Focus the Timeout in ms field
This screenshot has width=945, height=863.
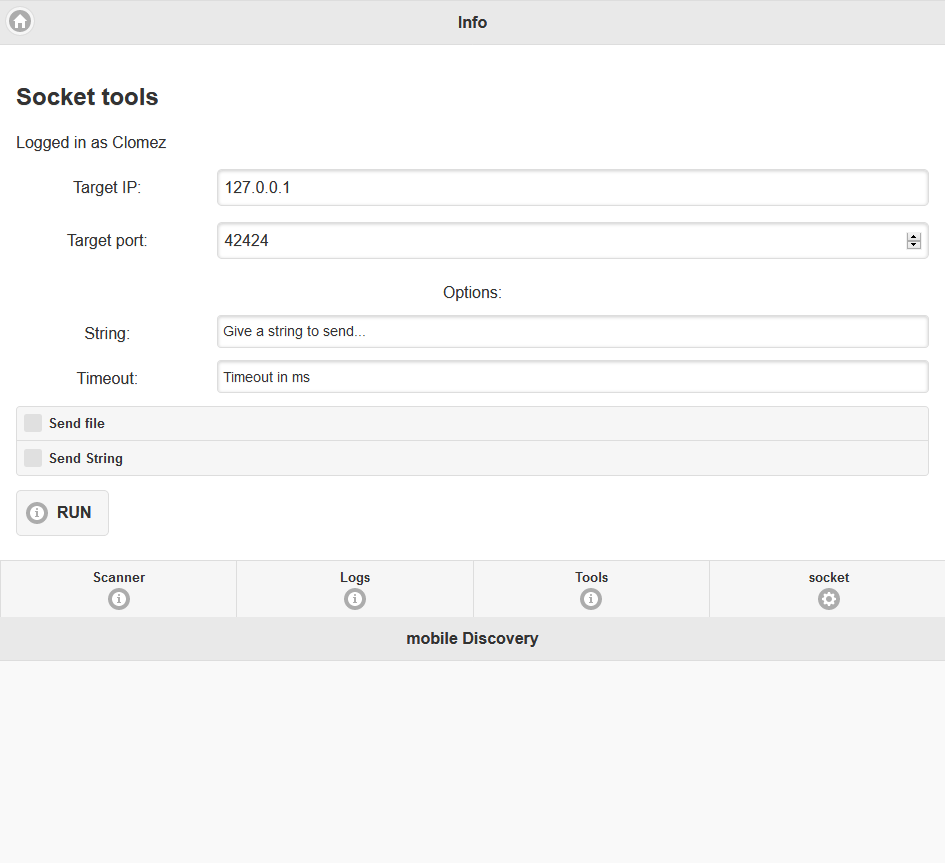[573, 377]
